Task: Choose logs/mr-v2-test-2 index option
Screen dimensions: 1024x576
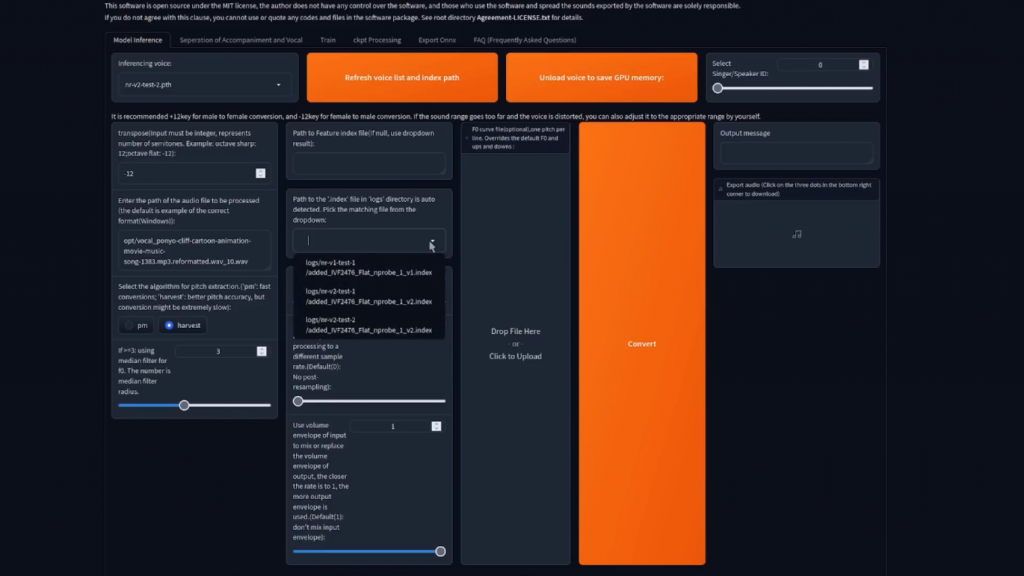Action: [x=368, y=325]
